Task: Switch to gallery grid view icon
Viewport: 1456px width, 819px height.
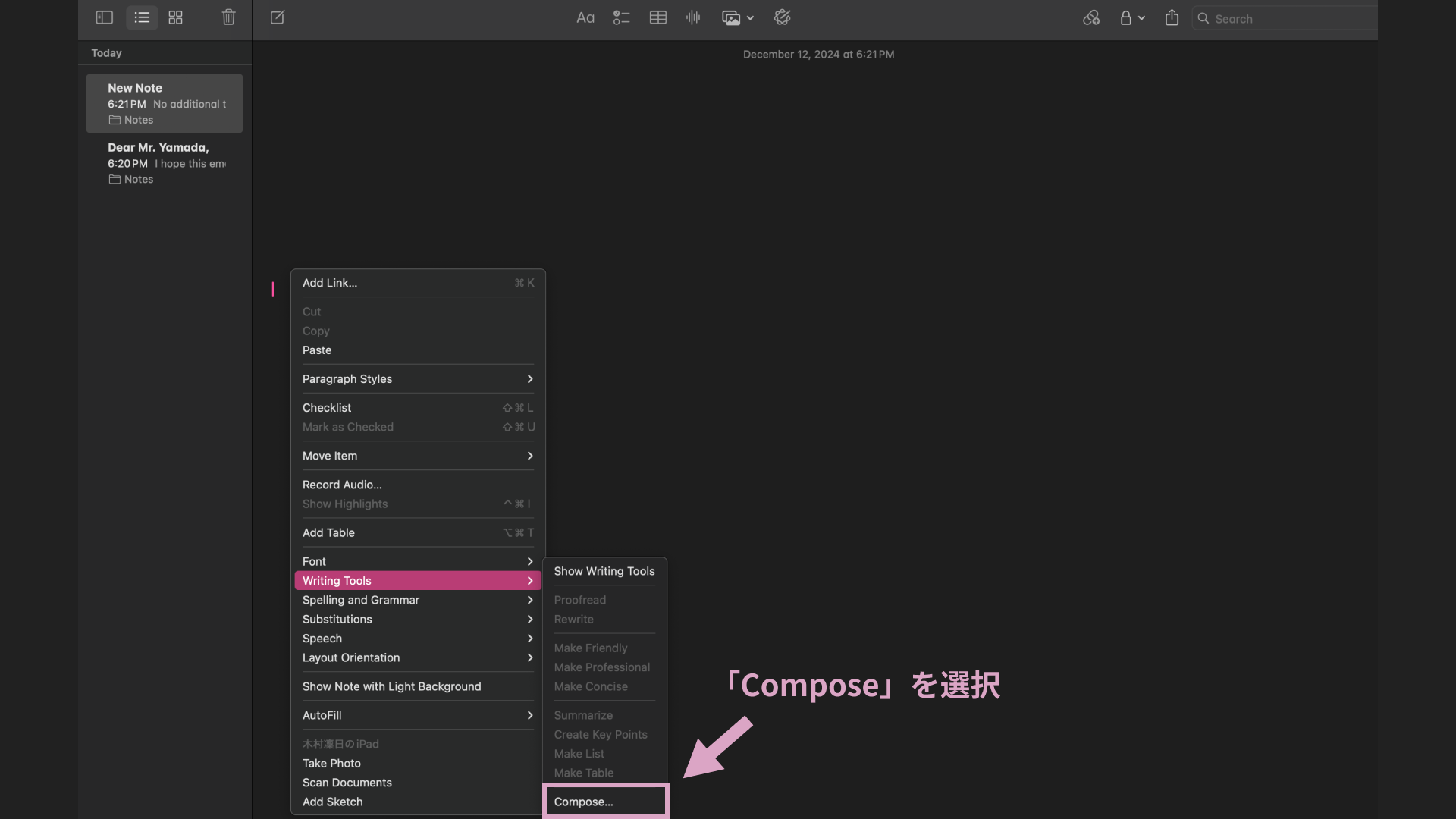Action: tap(175, 17)
